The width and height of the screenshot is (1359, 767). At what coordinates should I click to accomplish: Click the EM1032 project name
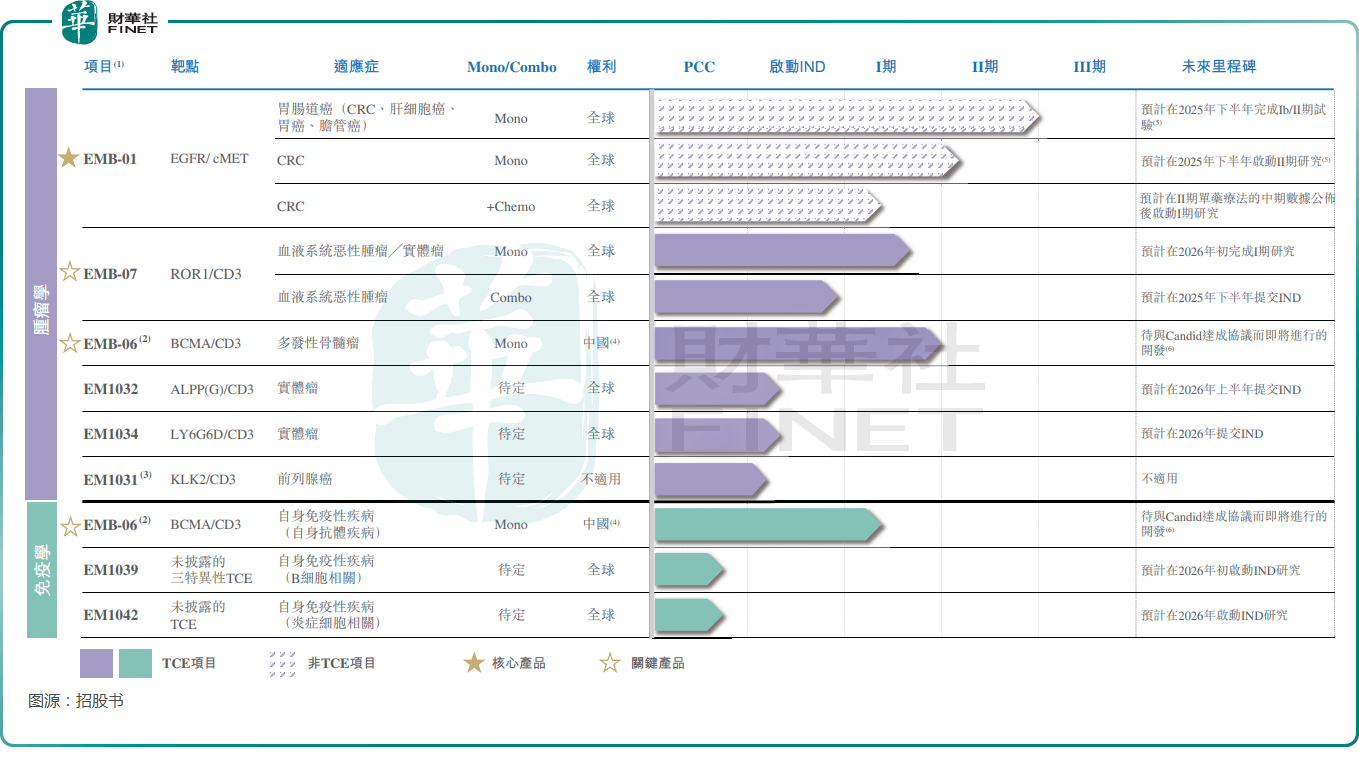pyautogui.click(x=111, y=389)
